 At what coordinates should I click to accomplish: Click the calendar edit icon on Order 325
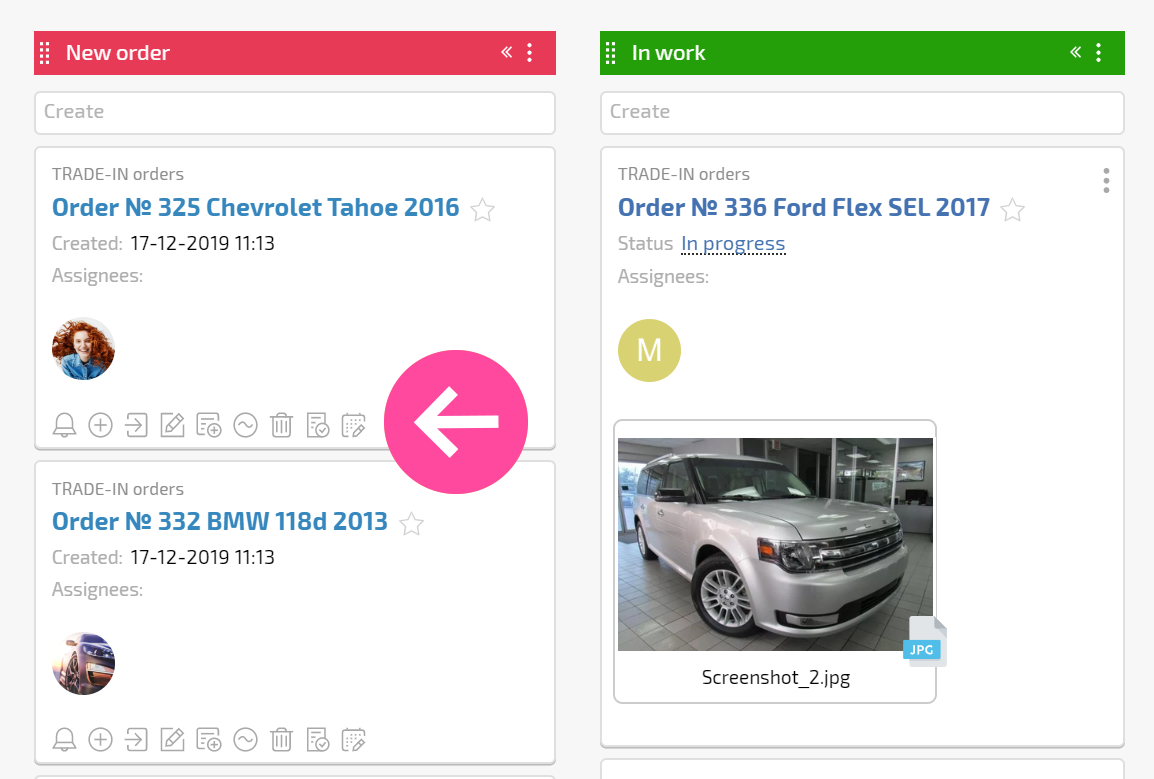pos(354,425)
